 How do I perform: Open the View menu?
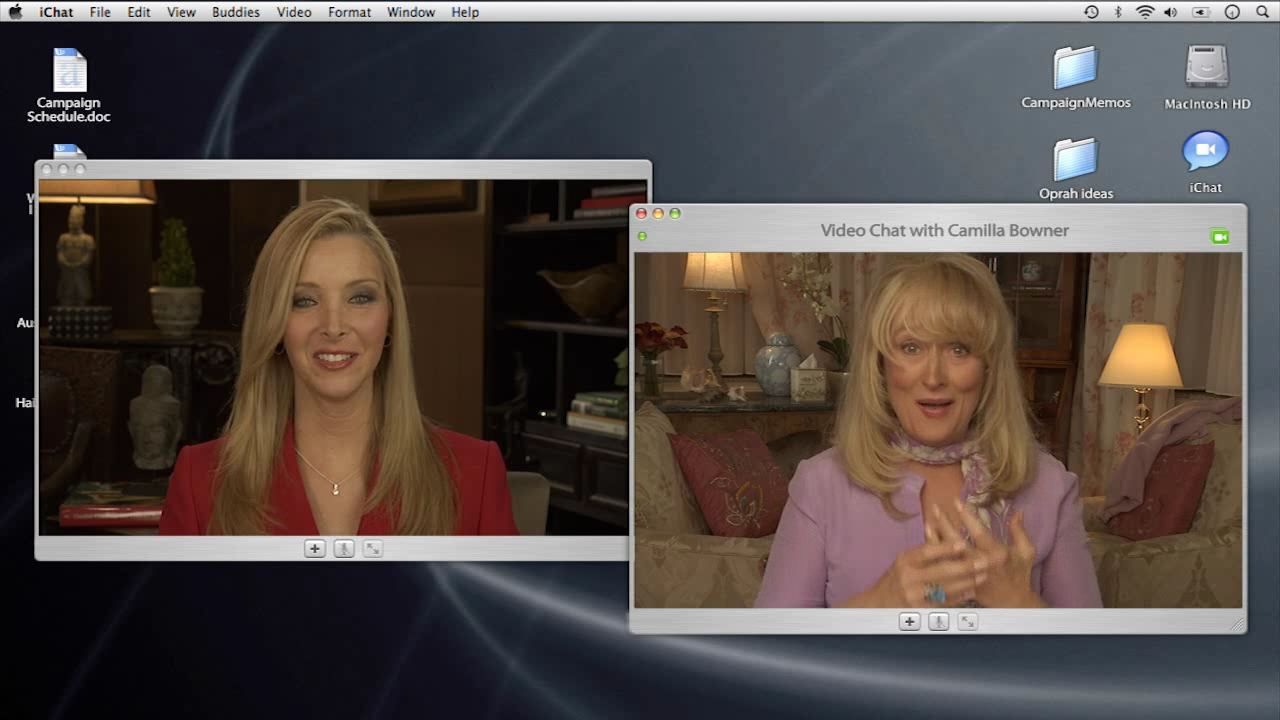(181, 12)
